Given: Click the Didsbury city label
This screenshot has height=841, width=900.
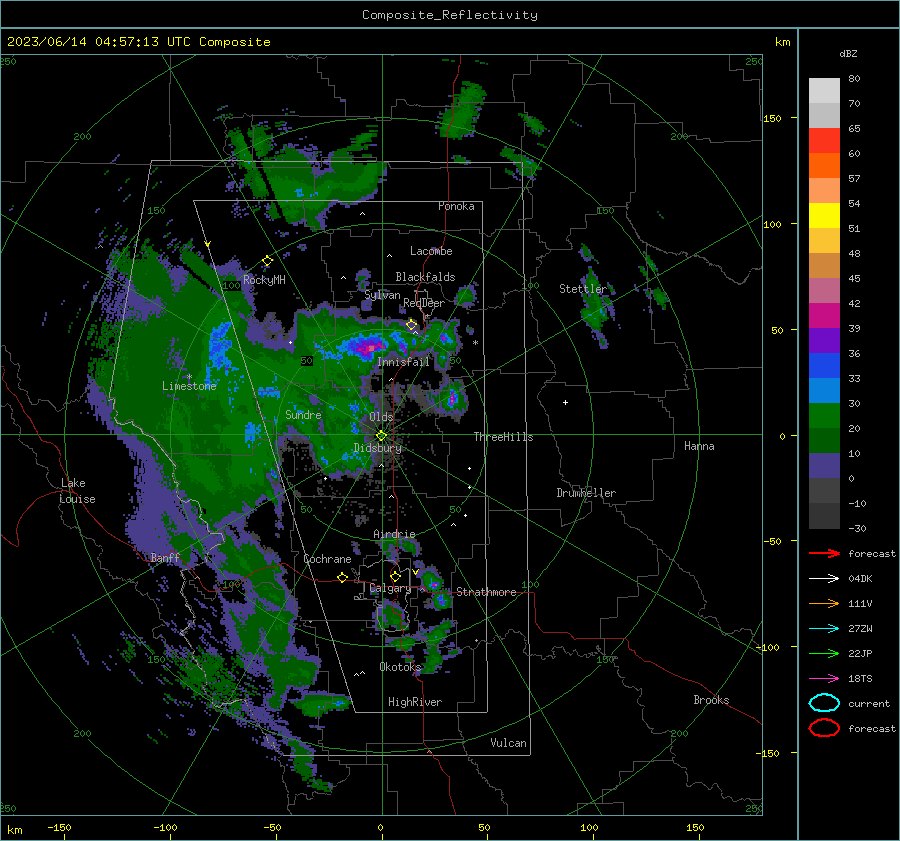Looking at the screenshot, I should (x=377, y=448).
